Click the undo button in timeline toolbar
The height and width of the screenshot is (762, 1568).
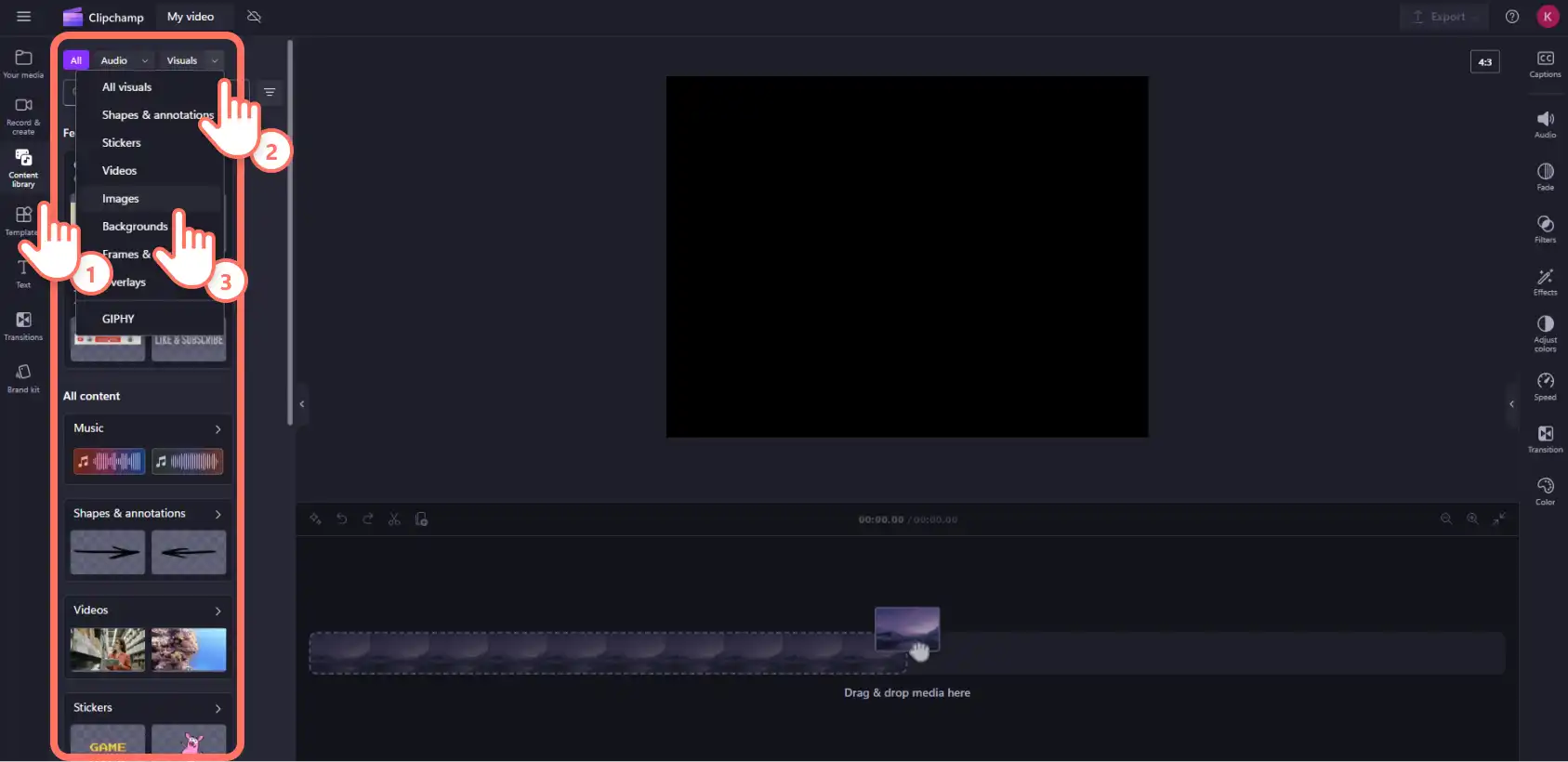tap(341, 519)
